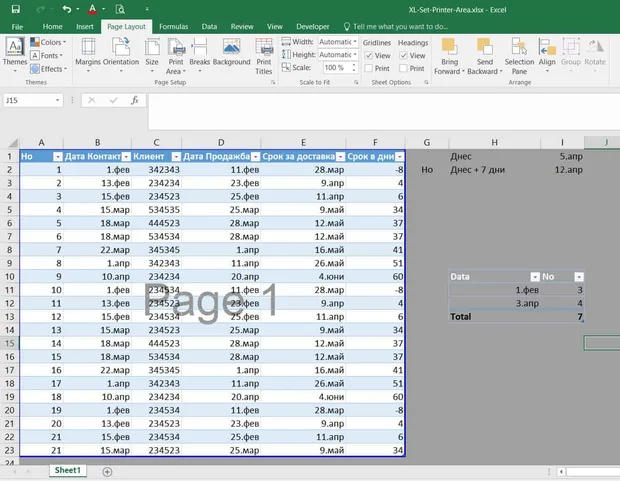Open Scale to Fit dialog launcher
This screenshot has width=620, height=481.
(x=356, y=82)
